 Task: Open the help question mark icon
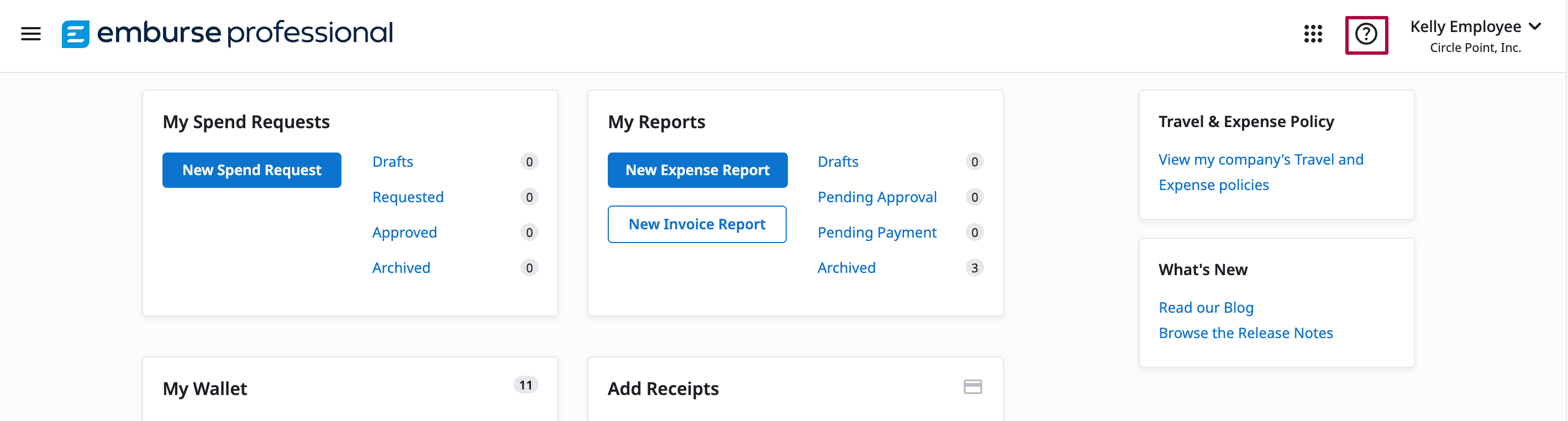(x=1365, y=35)
